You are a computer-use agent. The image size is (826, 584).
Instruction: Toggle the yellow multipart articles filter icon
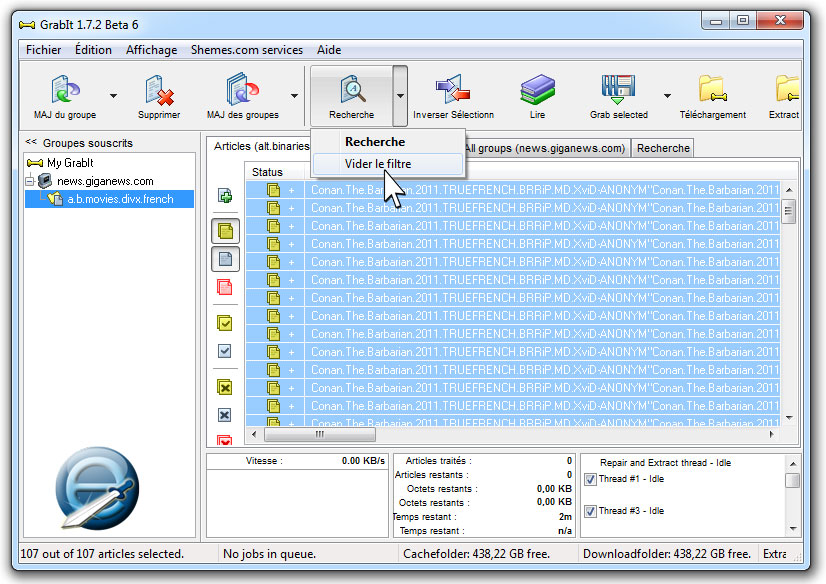225,231
